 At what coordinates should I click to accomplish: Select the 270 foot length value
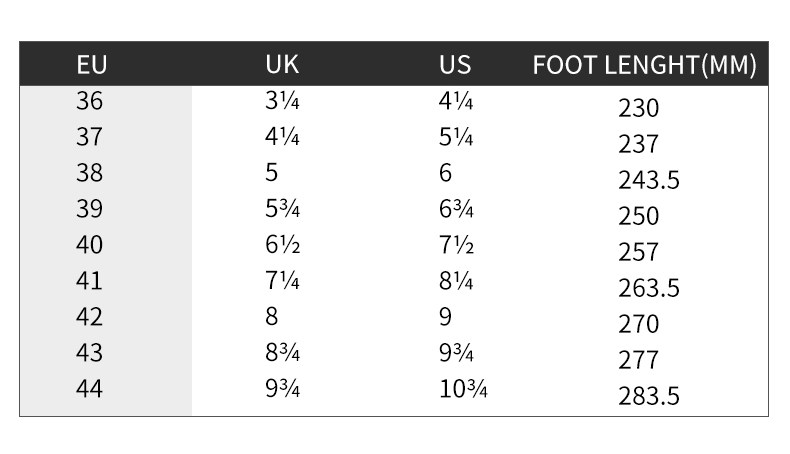point(638,324)
